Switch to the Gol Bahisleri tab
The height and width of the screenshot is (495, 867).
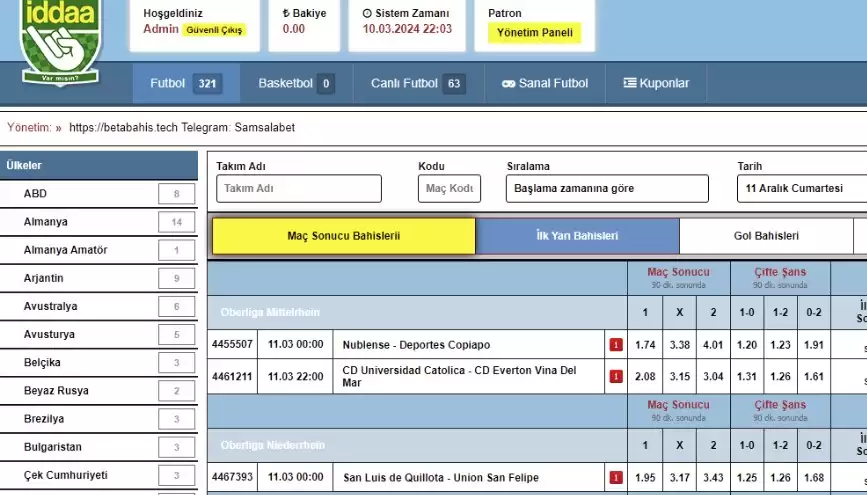tap(766, 236)
